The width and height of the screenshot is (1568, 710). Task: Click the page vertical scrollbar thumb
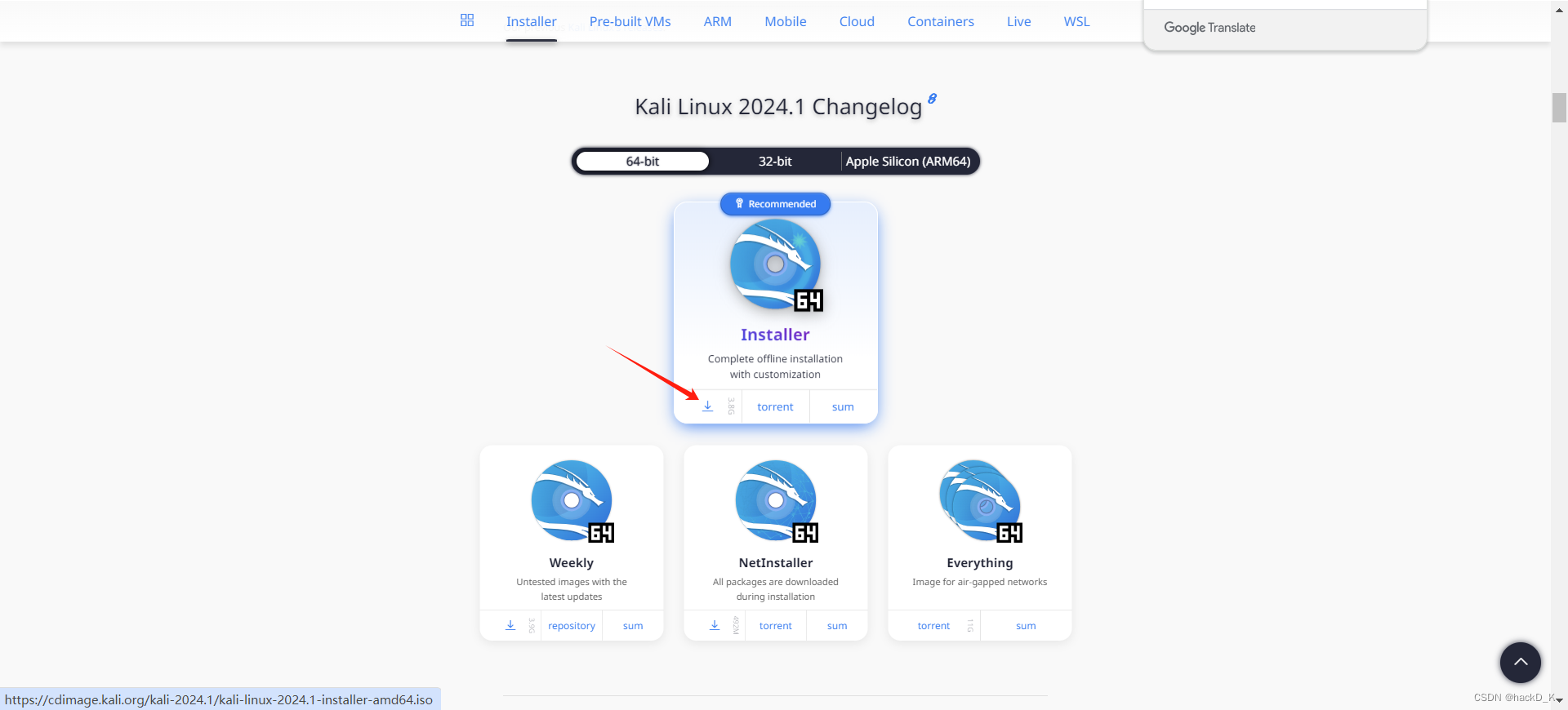point(1559,108)
